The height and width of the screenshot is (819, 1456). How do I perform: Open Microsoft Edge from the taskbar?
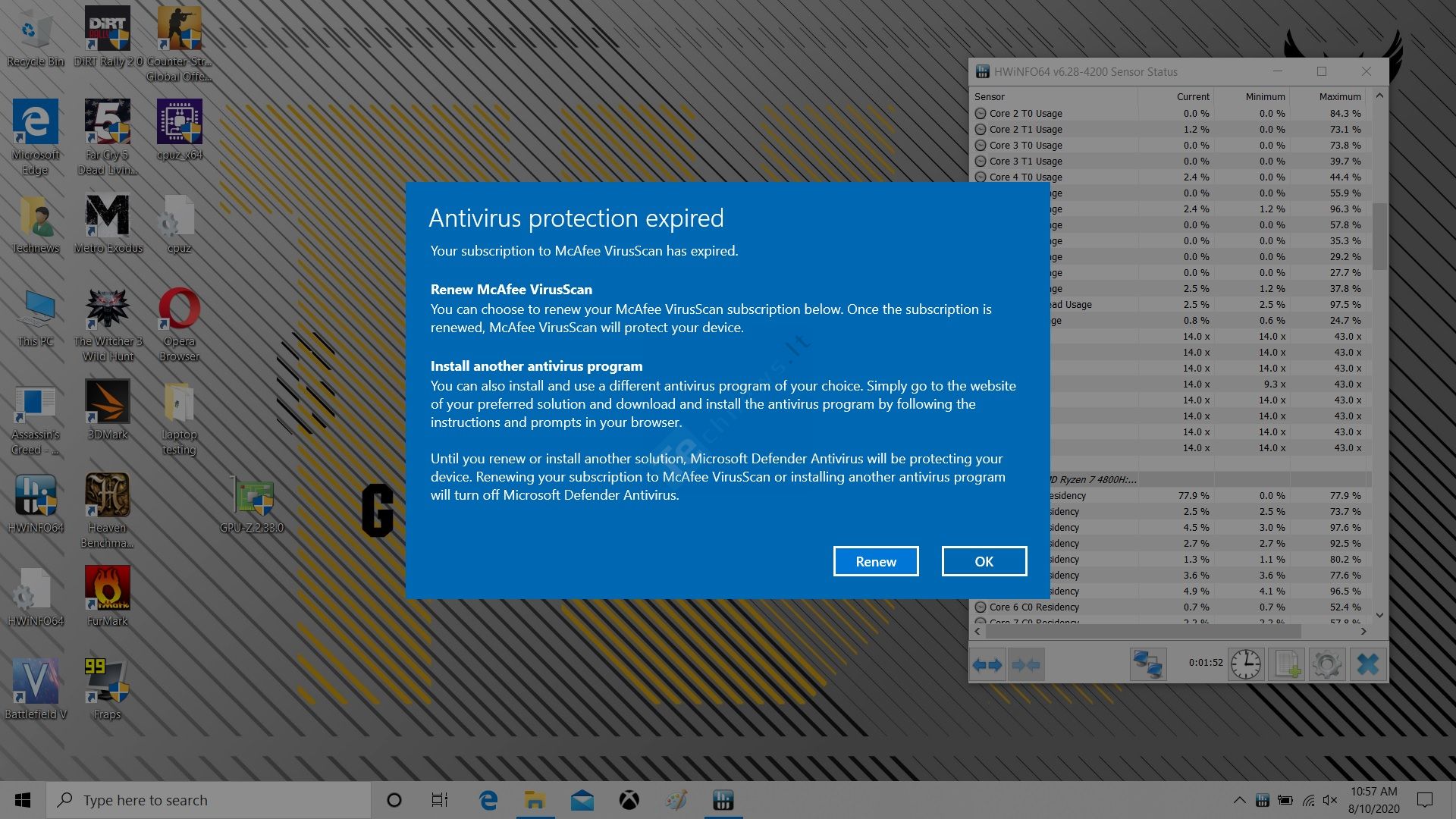(x=488, y=800)
